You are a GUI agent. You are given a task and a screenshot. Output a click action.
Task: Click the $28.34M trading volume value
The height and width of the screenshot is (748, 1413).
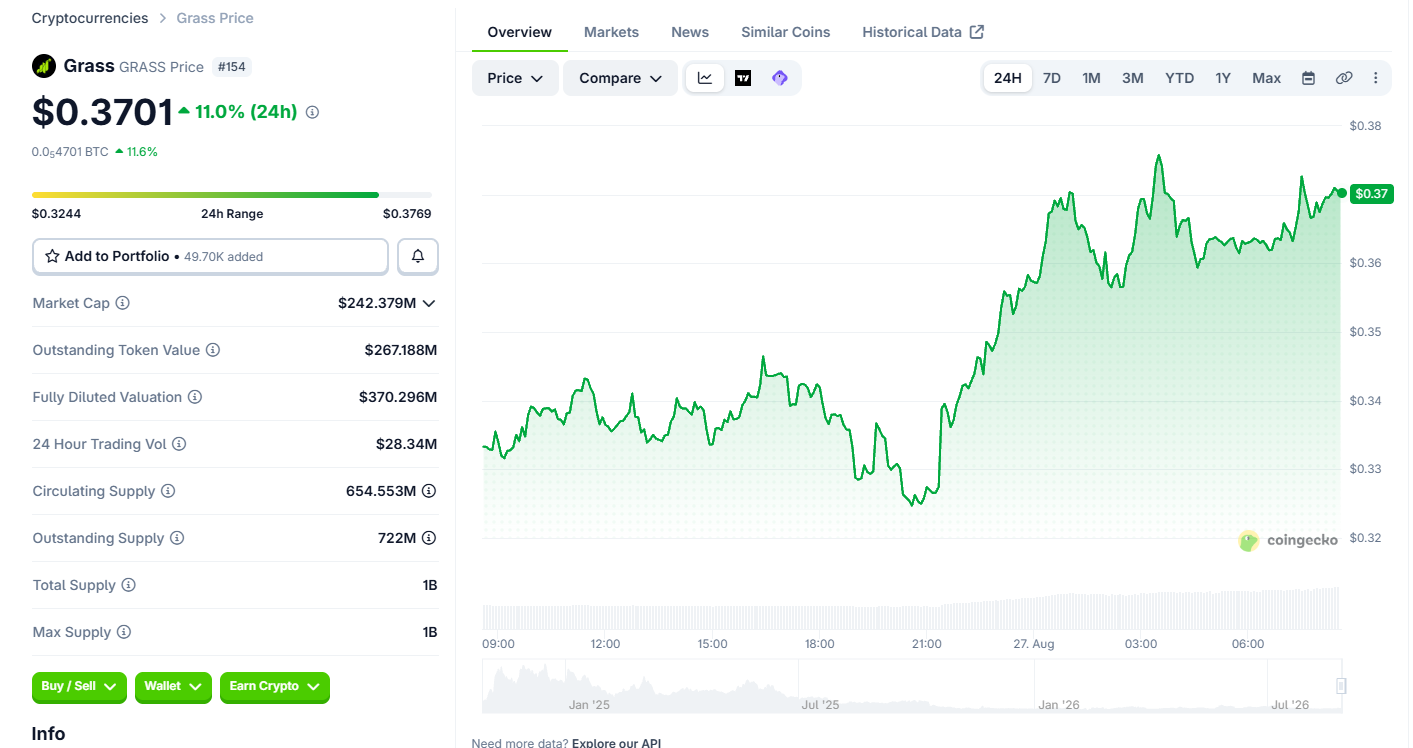[406, 444]
